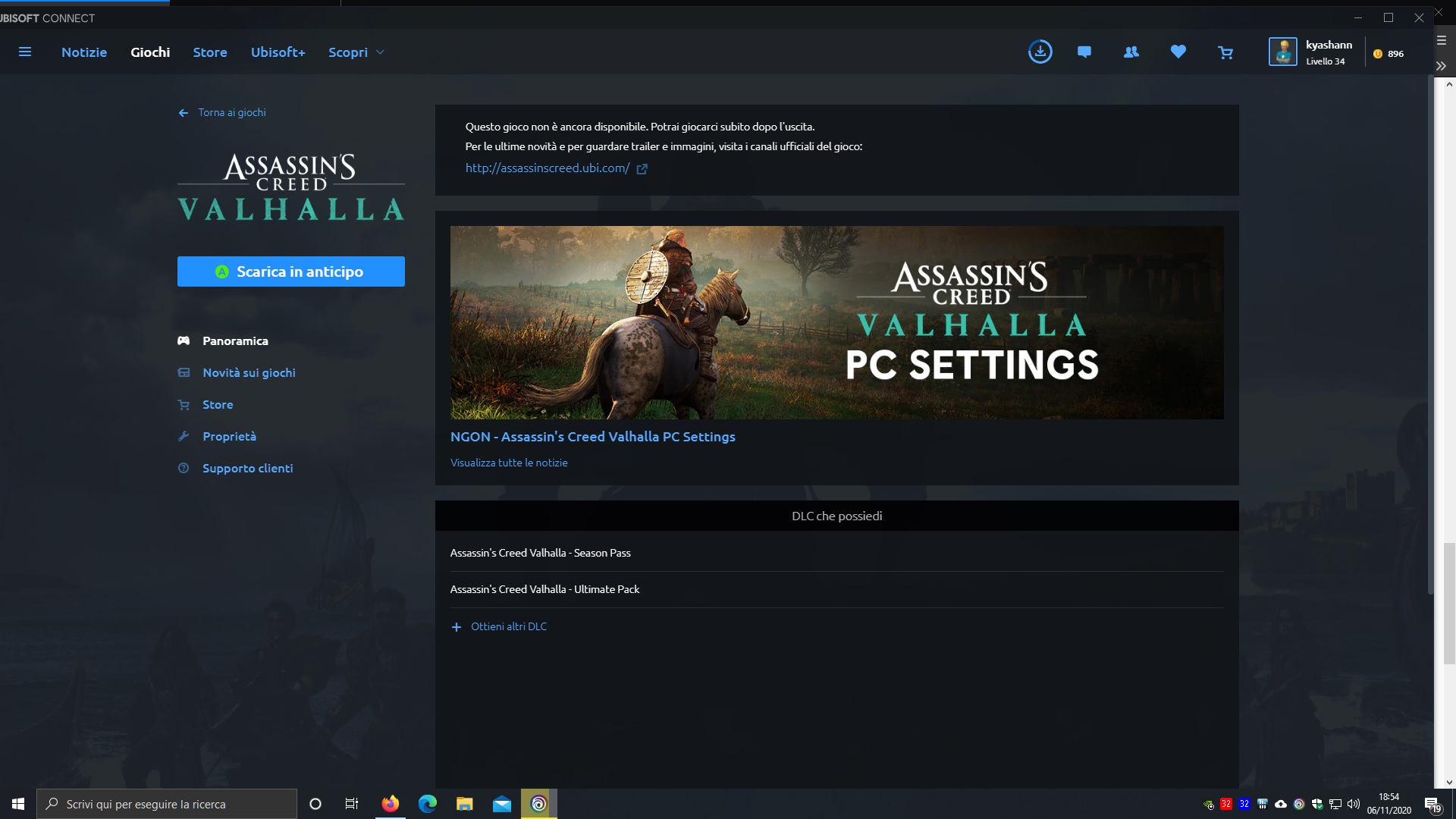Go to the Giochi tab
This screenshot has height=819, width=1456.
[150, 52]
